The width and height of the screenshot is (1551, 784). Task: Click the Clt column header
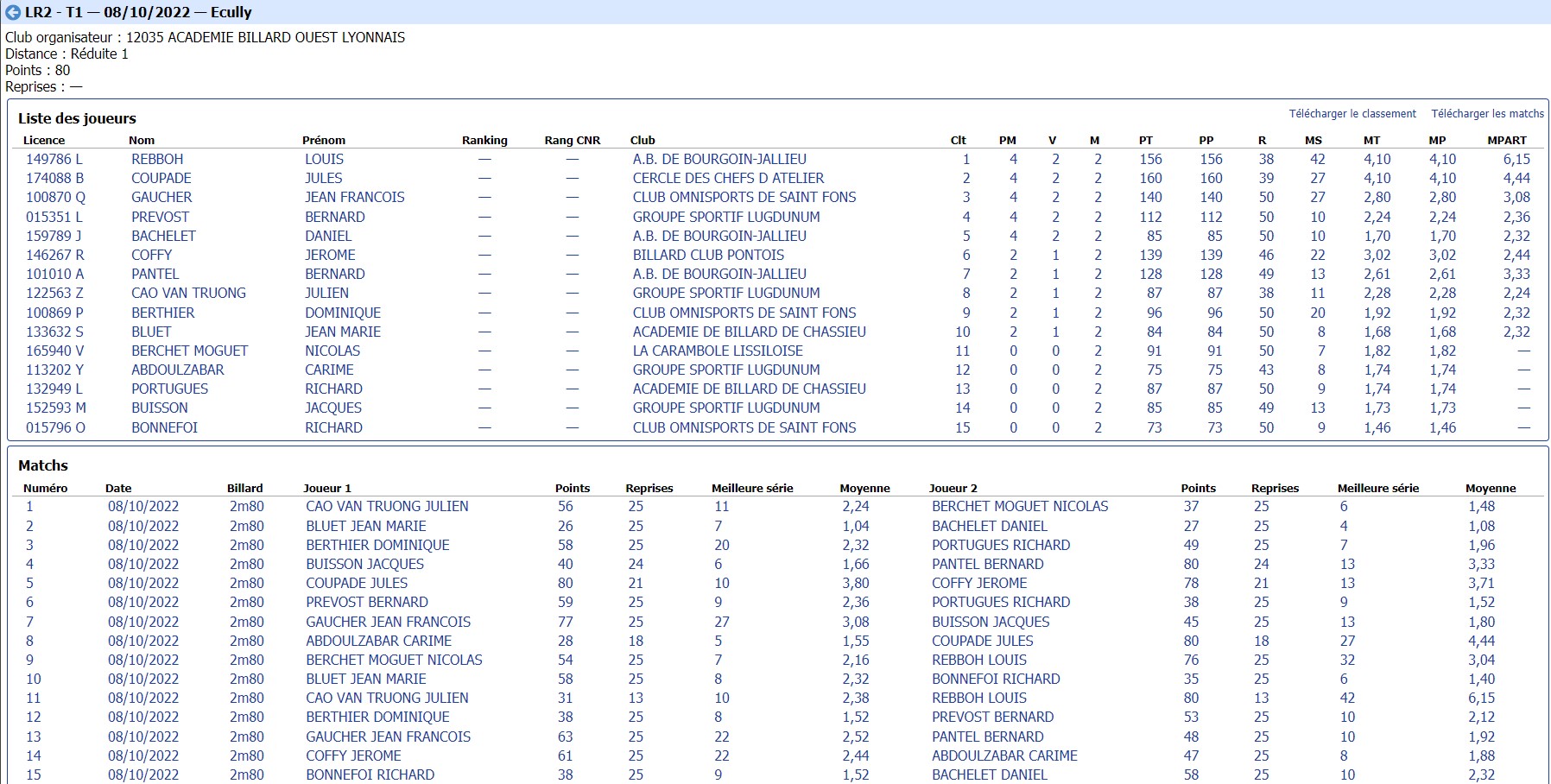958,140
